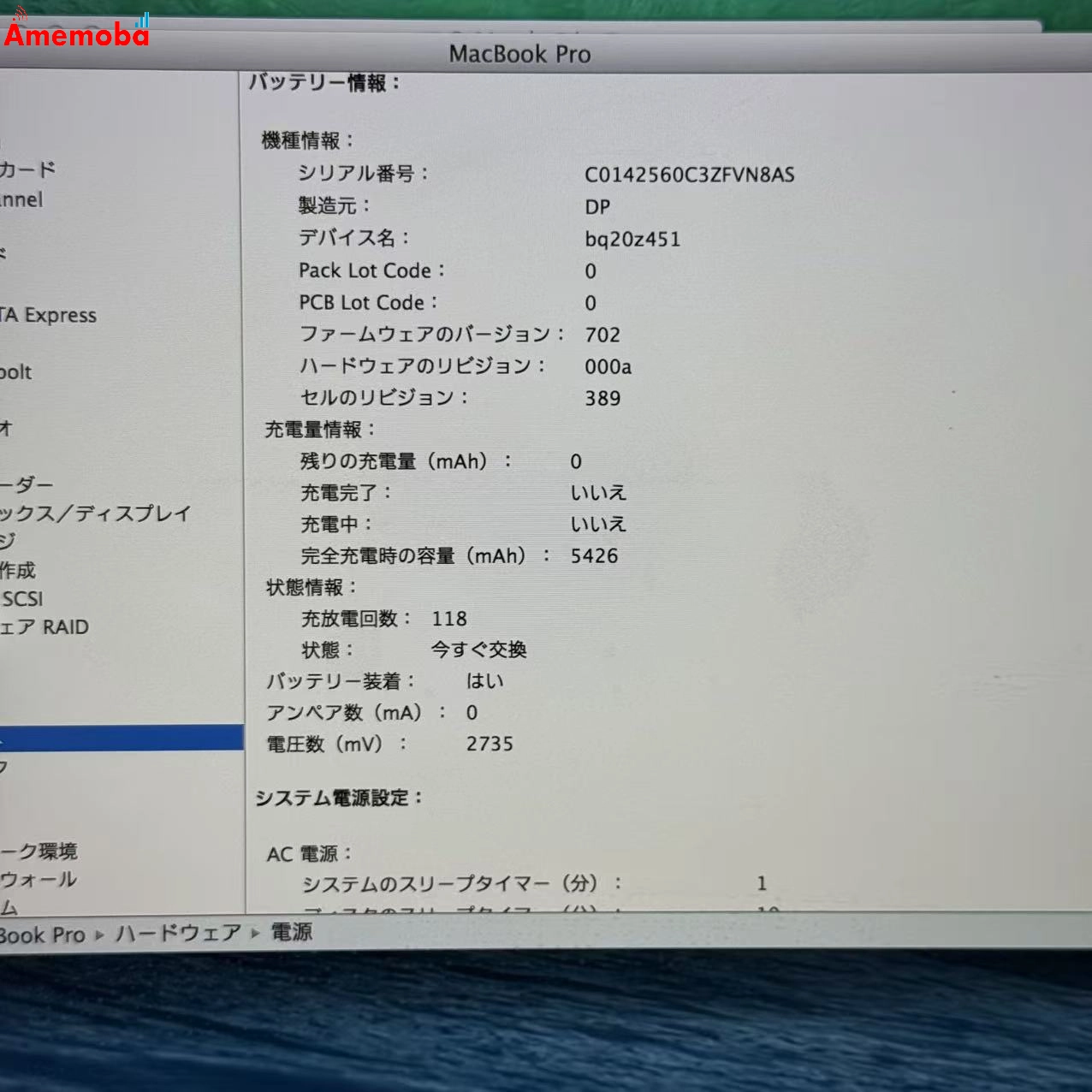
Task: Click voltage value 2735
Action: (x=490, y=745)
